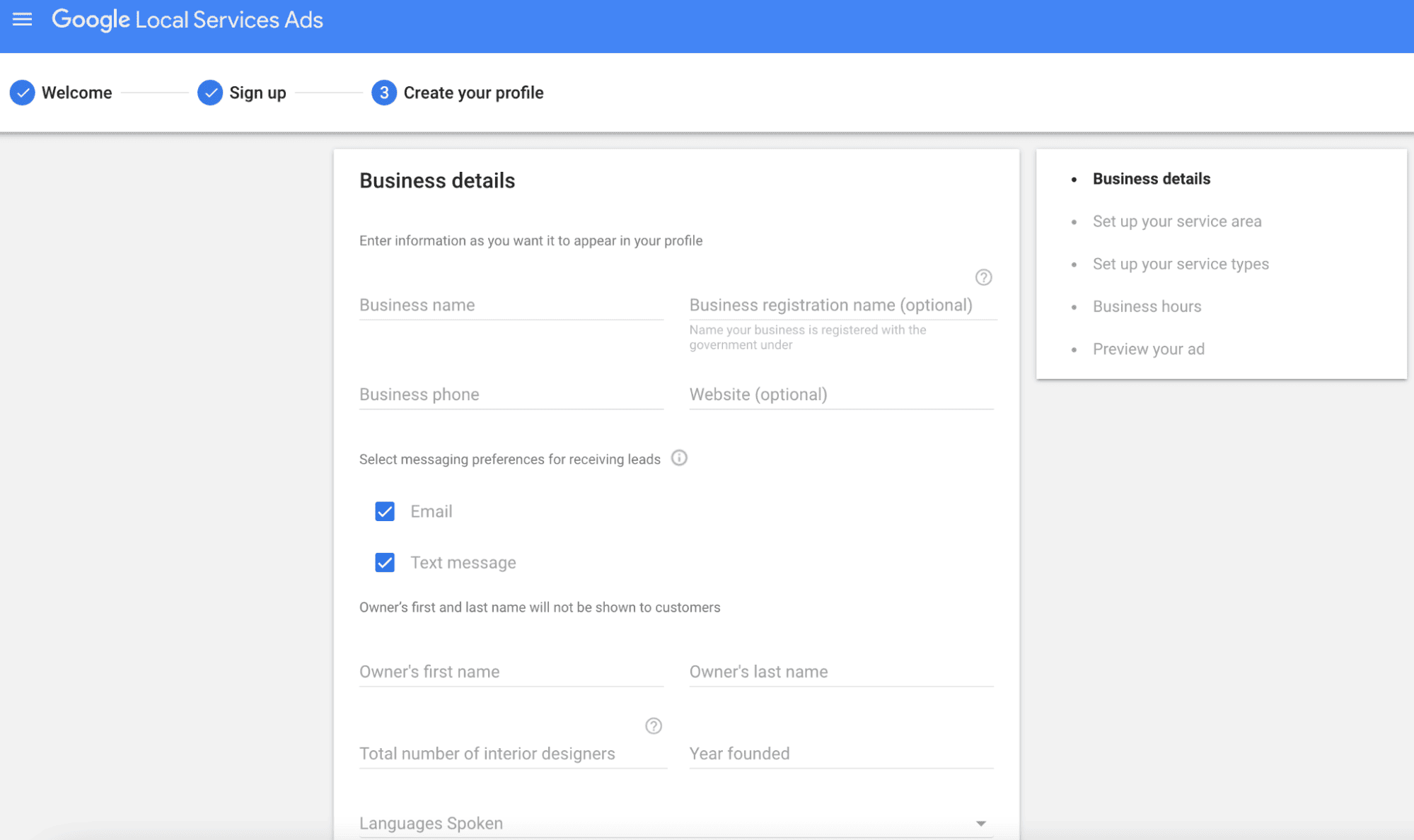Navigate to Business hours setup
The height and width of the screenshot is (840, 1414).
coord(1146,306)
